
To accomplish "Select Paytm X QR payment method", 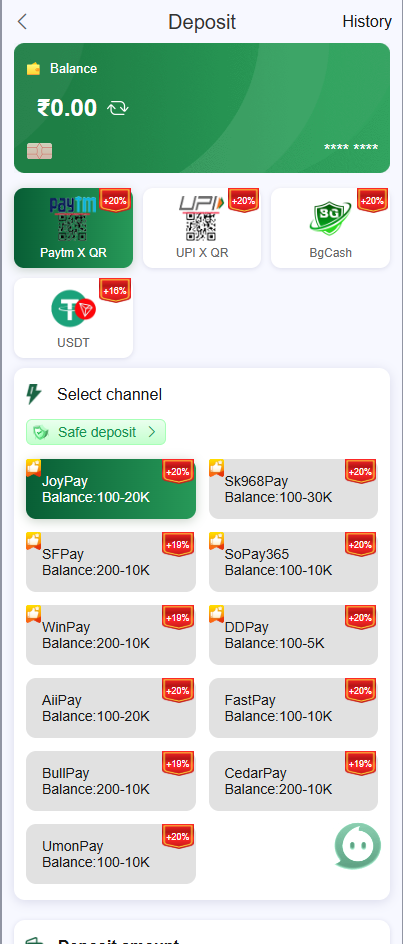I will click(73, 228).
